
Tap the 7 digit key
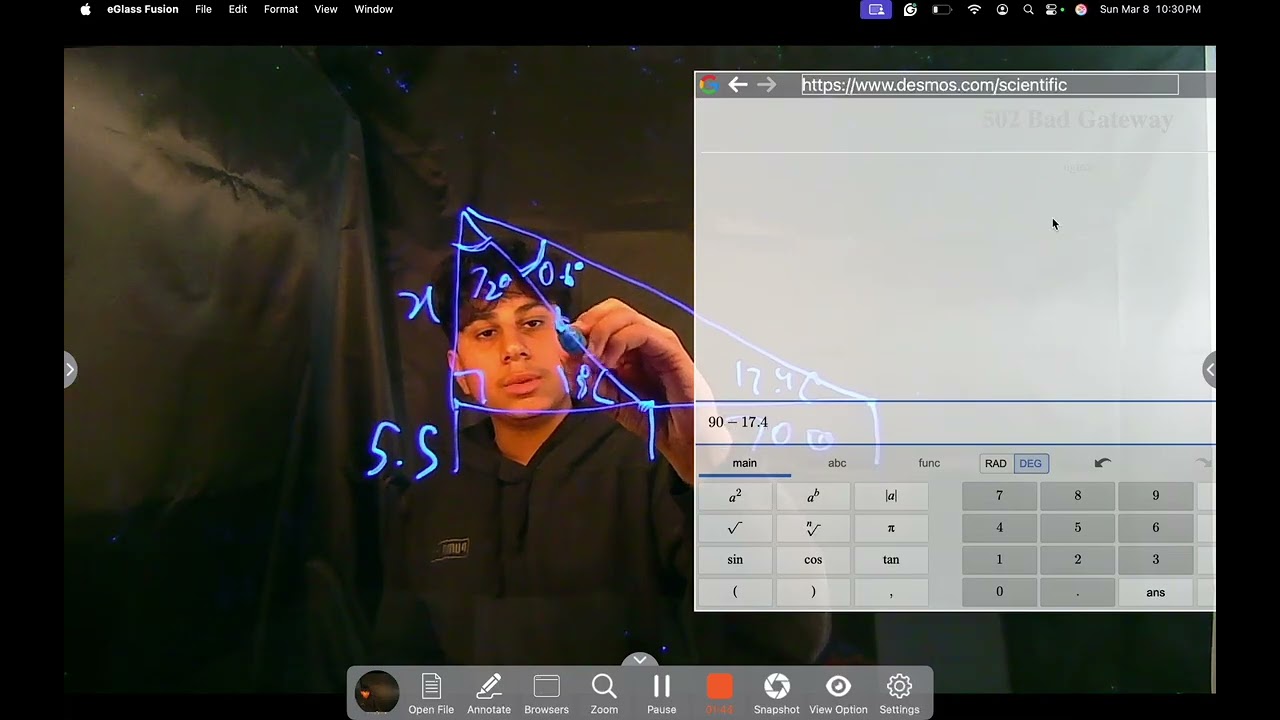[x=999, y=496]
